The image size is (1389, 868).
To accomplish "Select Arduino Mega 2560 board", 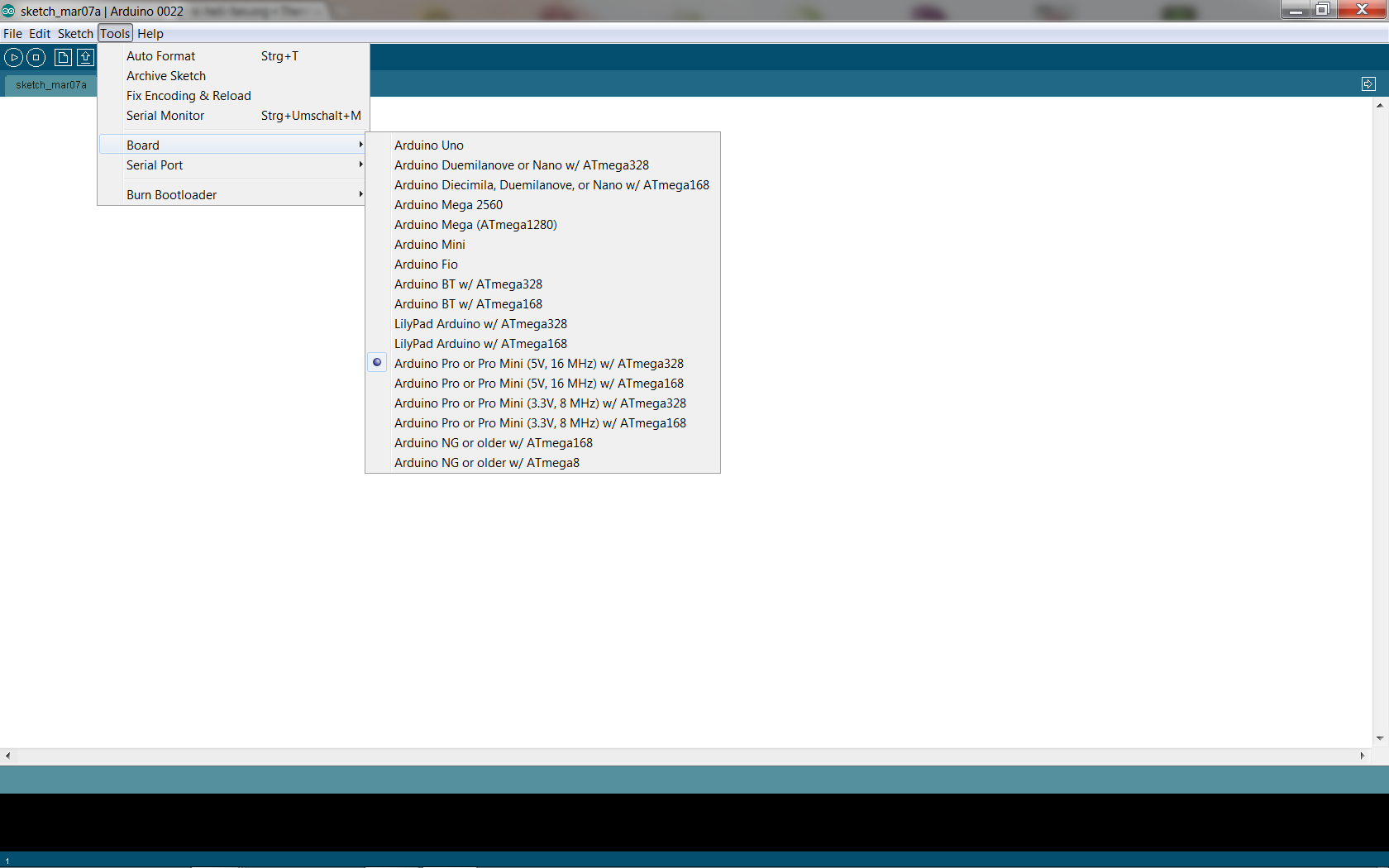I will pos(543,204).
